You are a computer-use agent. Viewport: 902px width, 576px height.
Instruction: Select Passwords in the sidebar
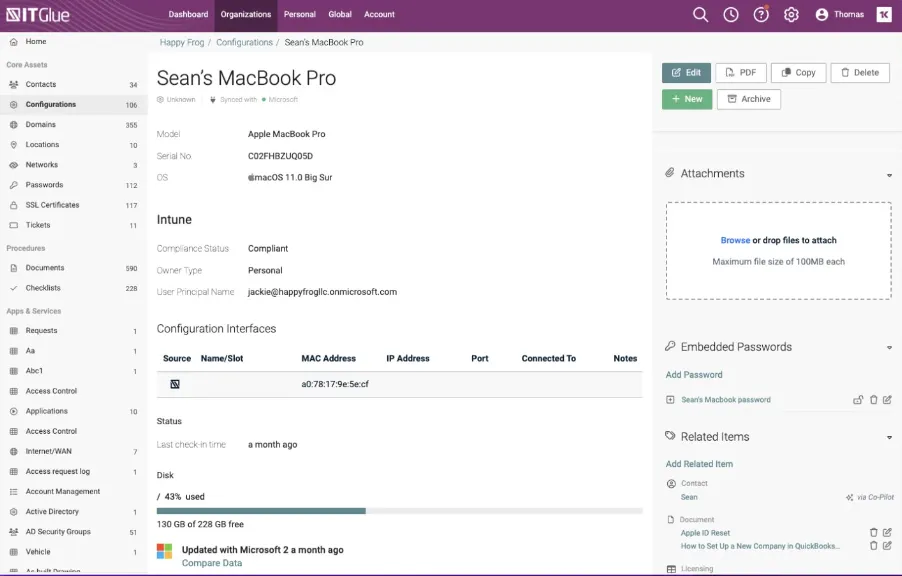pyautogui.click(x=44, y=185)
